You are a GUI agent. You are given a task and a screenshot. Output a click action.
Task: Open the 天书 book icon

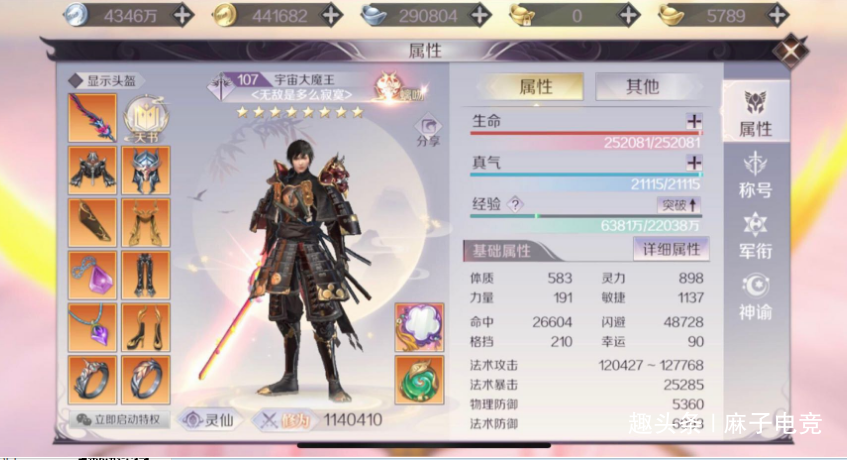click(x=145, y=119)
